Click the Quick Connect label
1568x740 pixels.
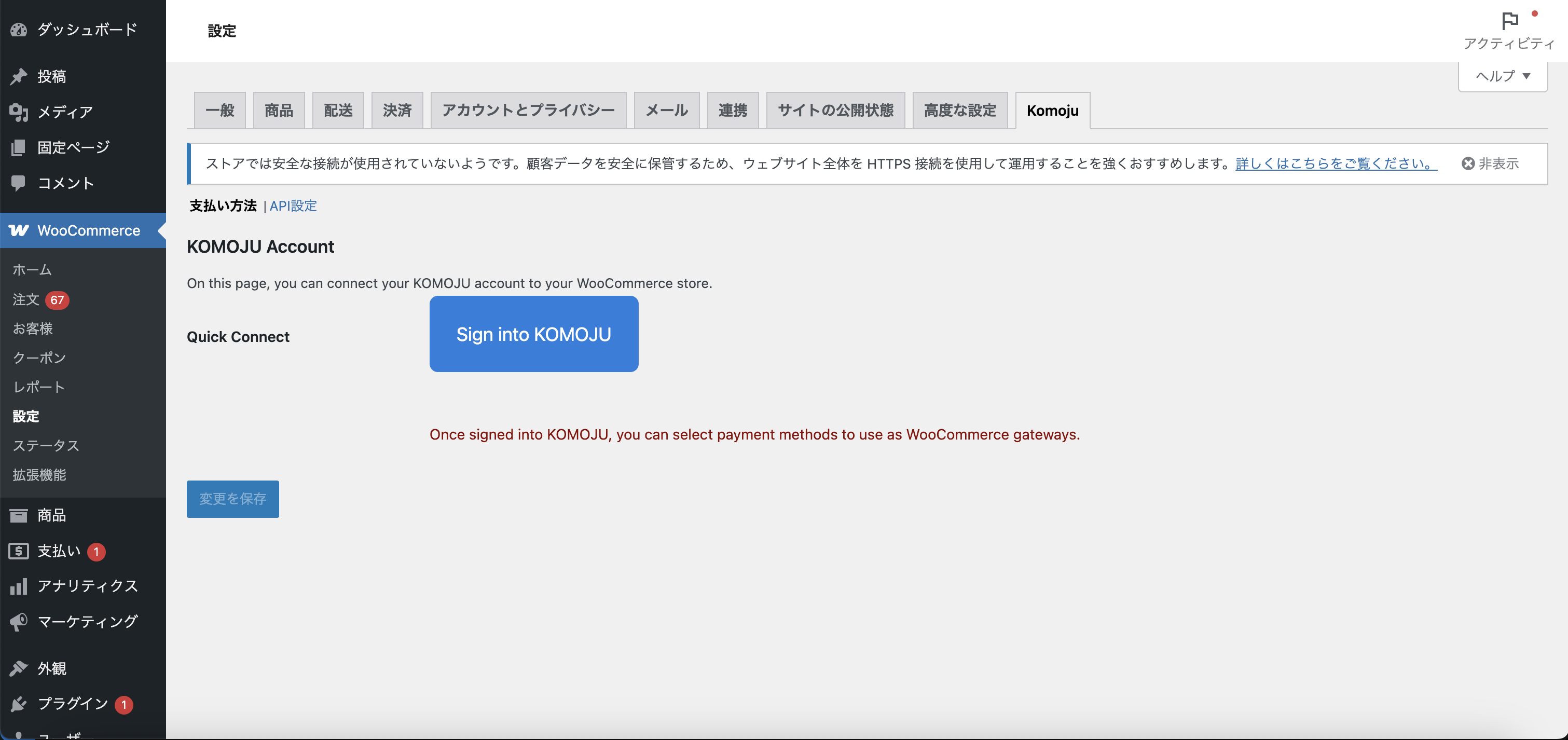pyautogui.click(x=238, y=337)
